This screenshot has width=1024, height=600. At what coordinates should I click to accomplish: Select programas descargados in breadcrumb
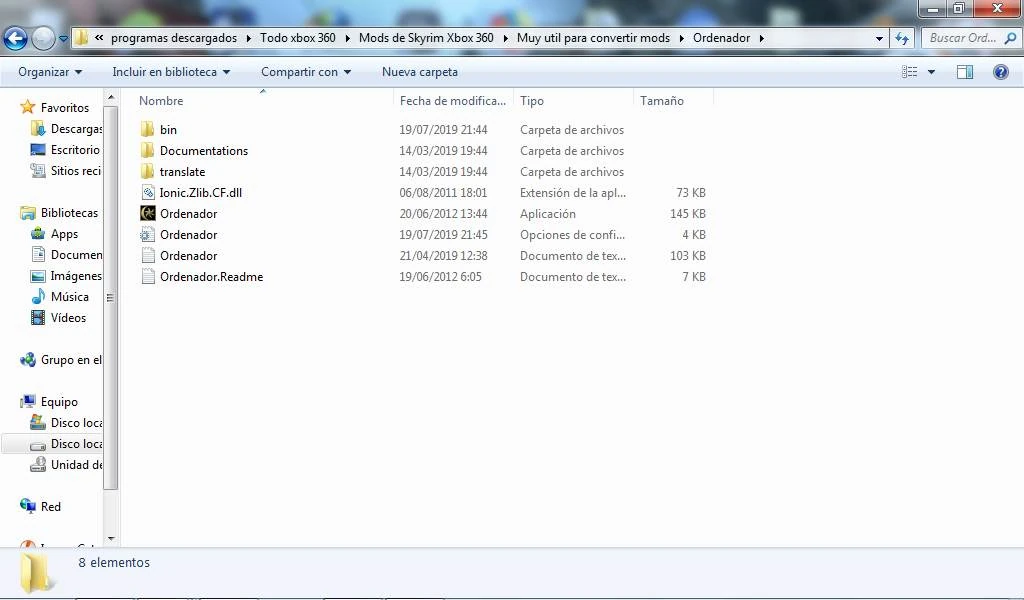click(x=174, y=38)
